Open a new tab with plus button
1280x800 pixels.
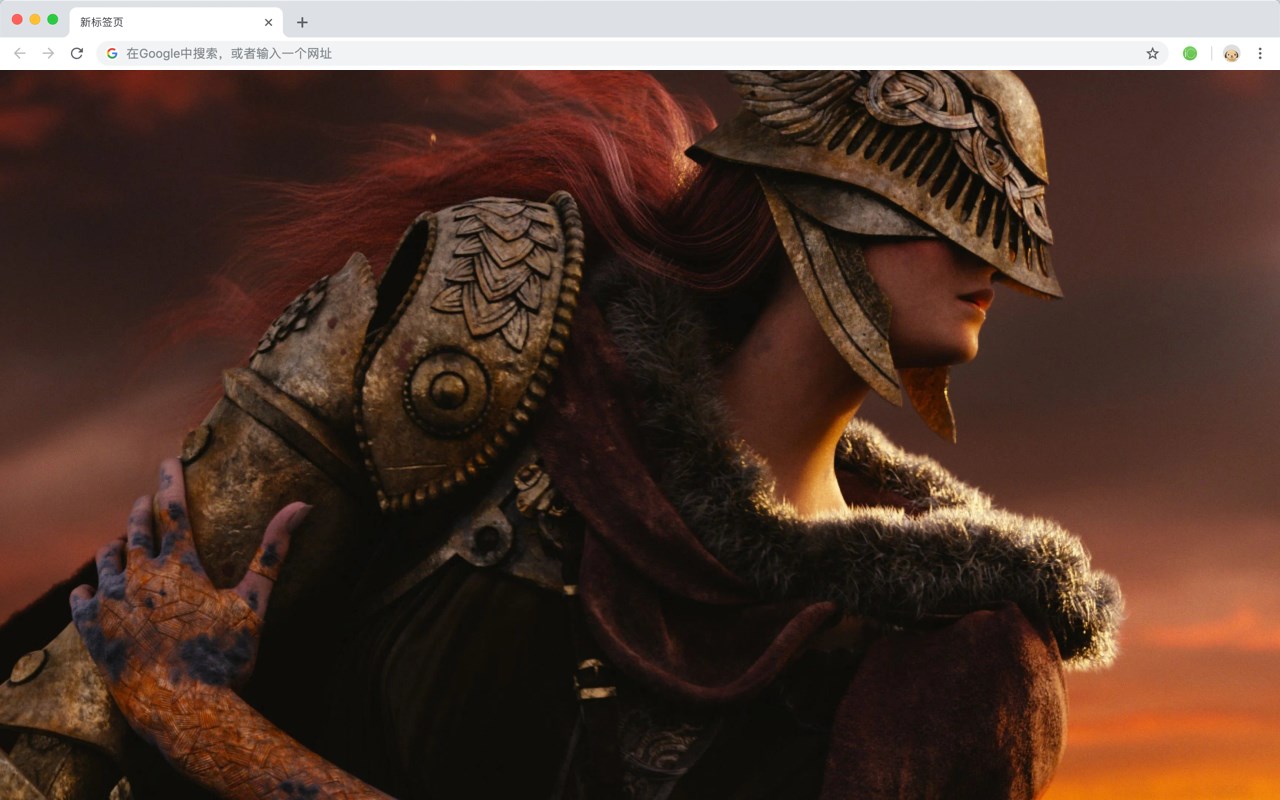(x=302, y=22)
